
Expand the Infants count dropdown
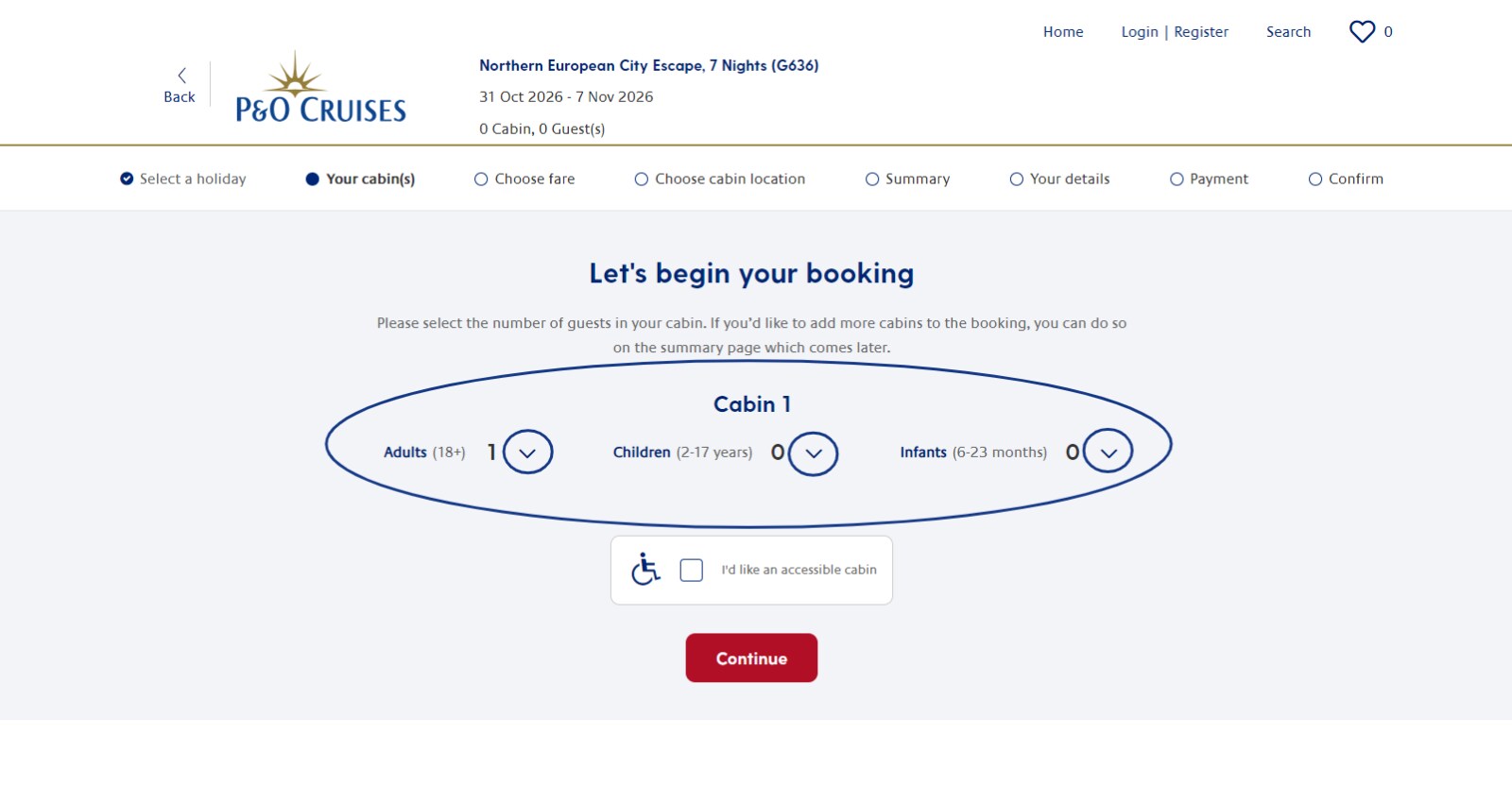coord(1108,453)
